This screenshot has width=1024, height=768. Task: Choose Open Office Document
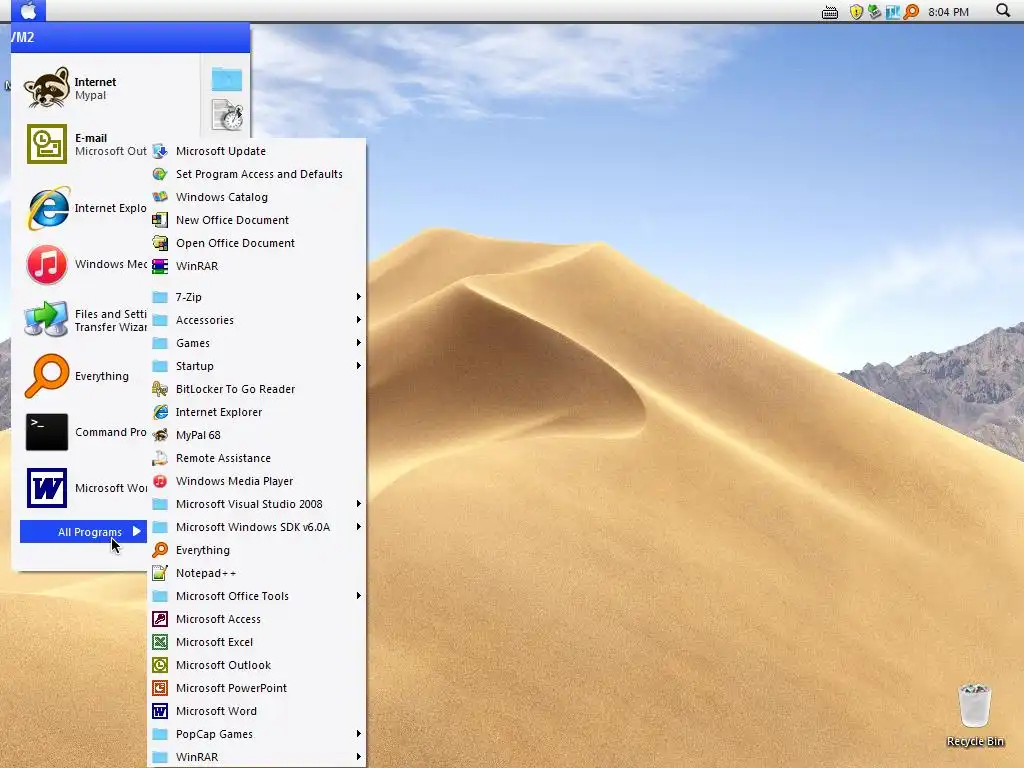click(257, 243)
